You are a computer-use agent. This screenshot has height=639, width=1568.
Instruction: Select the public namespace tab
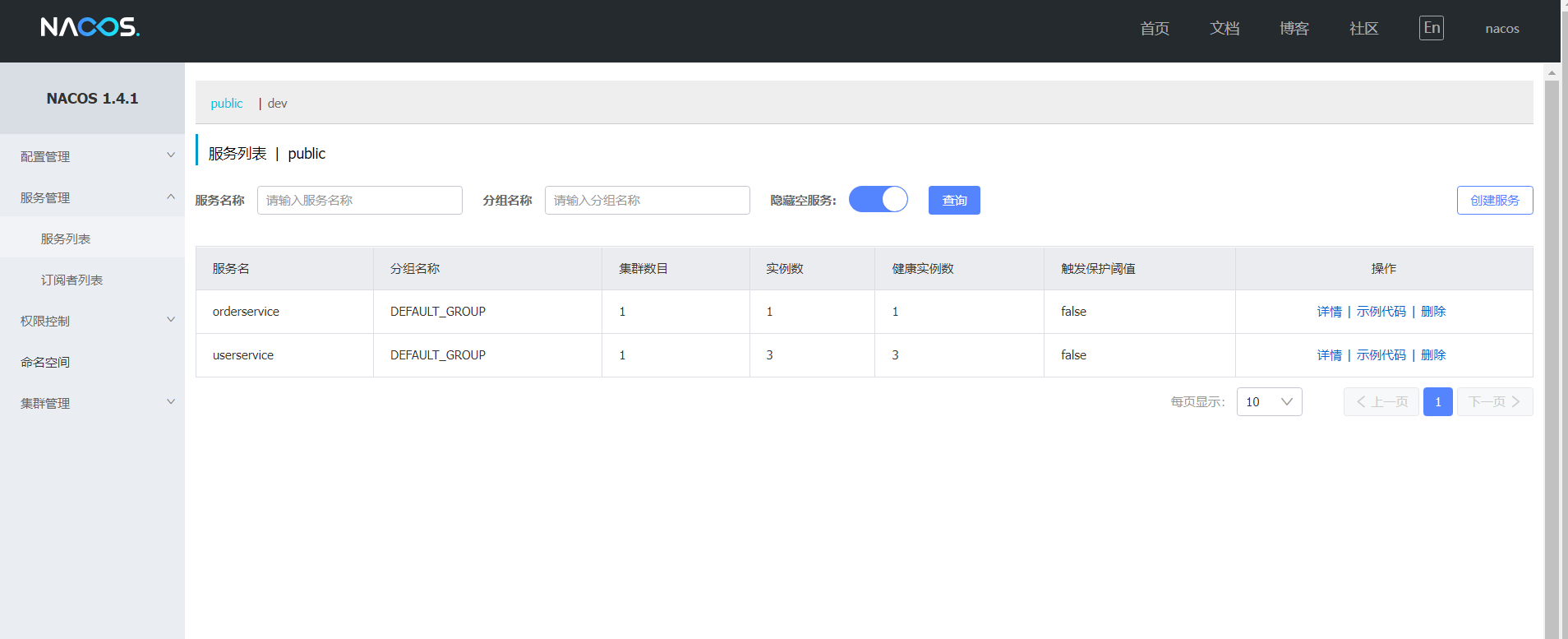[227, 103]
